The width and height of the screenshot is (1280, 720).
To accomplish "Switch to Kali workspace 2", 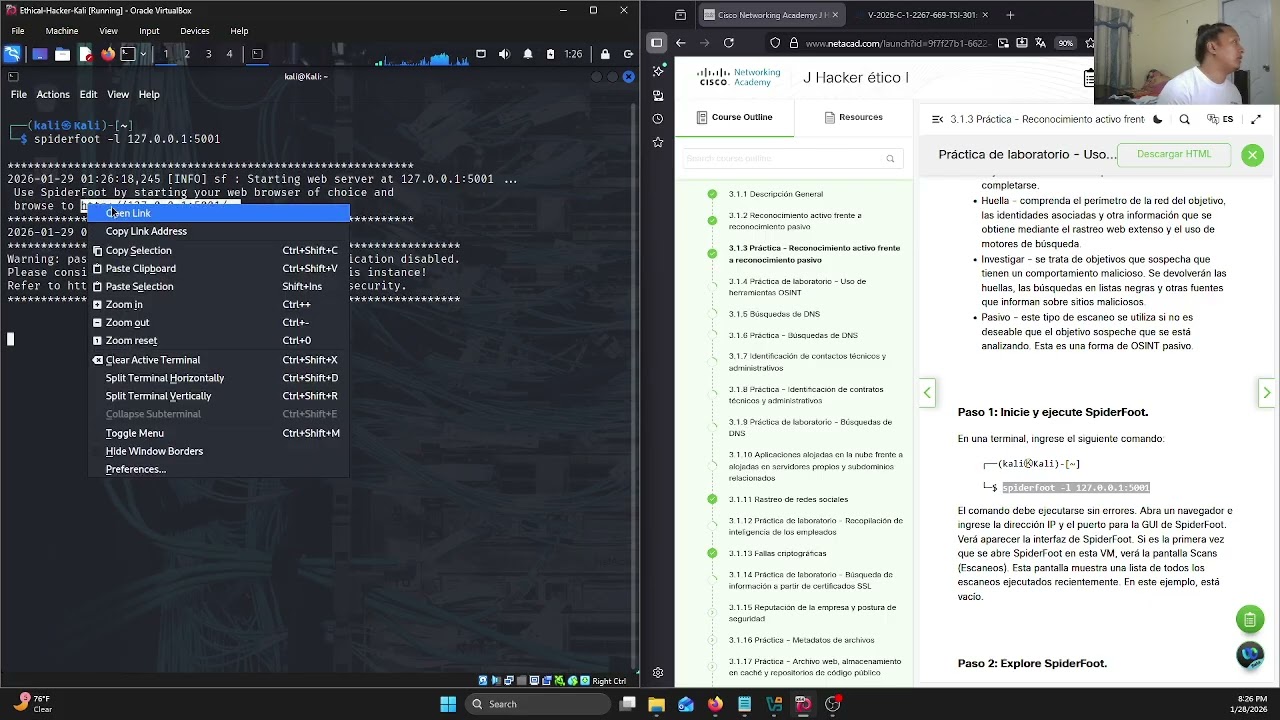I will pyautogui.click(x=187, y=54).
